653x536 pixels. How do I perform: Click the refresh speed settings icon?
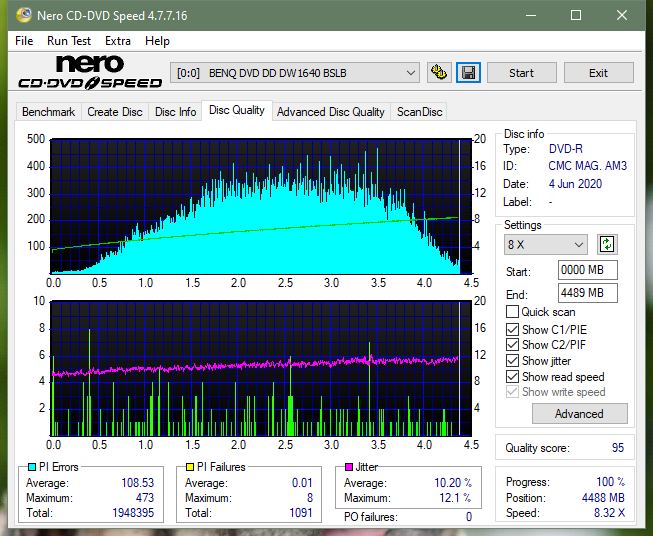click(x=607, y=244)
